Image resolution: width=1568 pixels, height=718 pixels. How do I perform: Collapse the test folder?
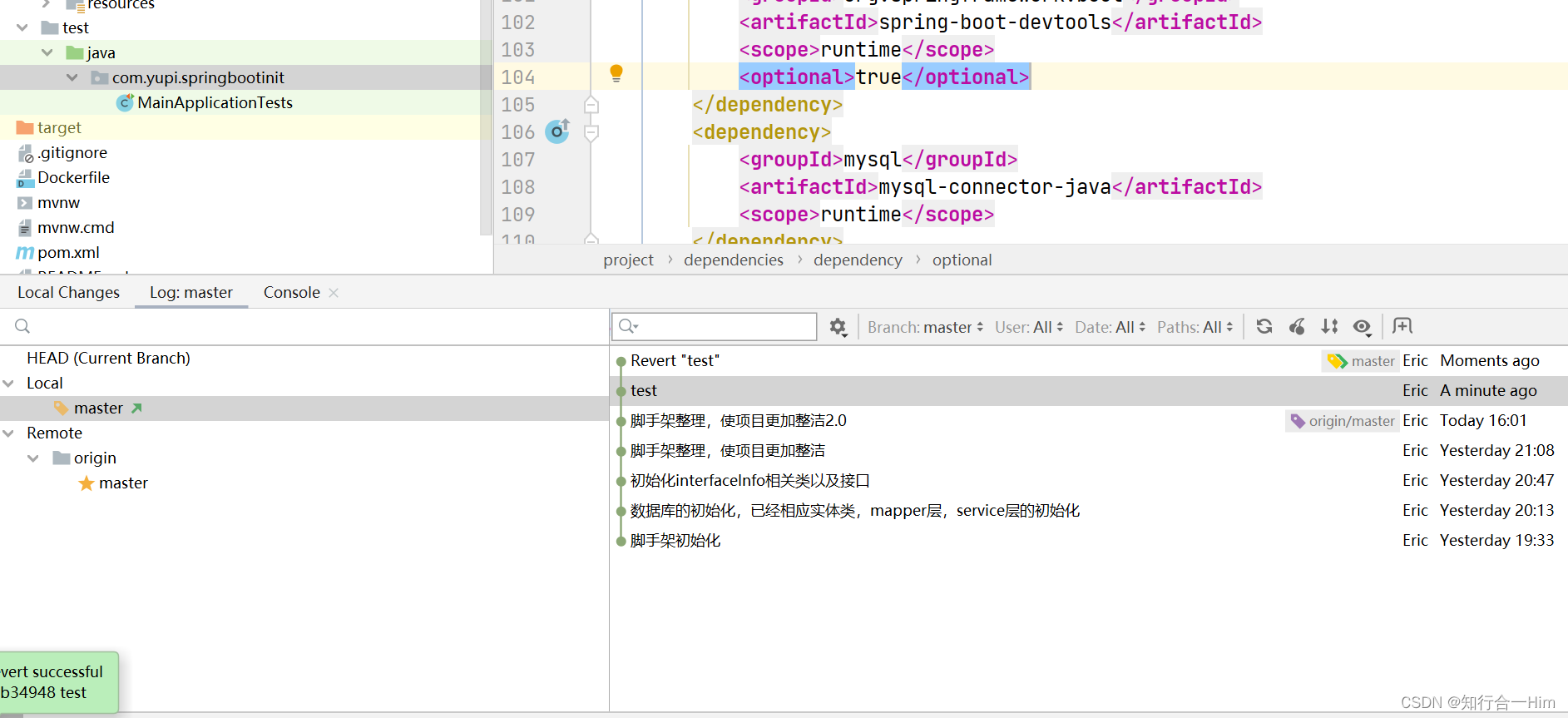click(x=22, y=27)
